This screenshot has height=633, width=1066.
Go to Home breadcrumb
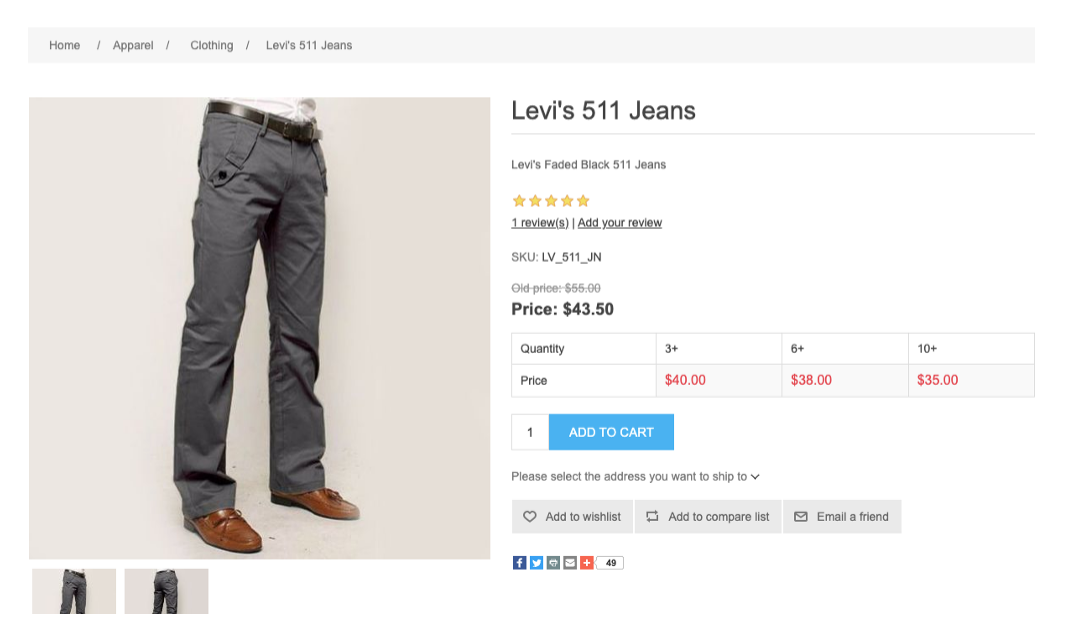point(65,46)
